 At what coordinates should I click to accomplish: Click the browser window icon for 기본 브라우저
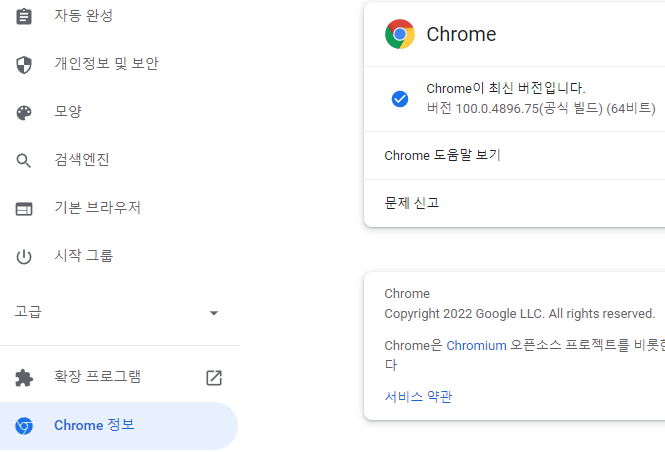(24, 209)
